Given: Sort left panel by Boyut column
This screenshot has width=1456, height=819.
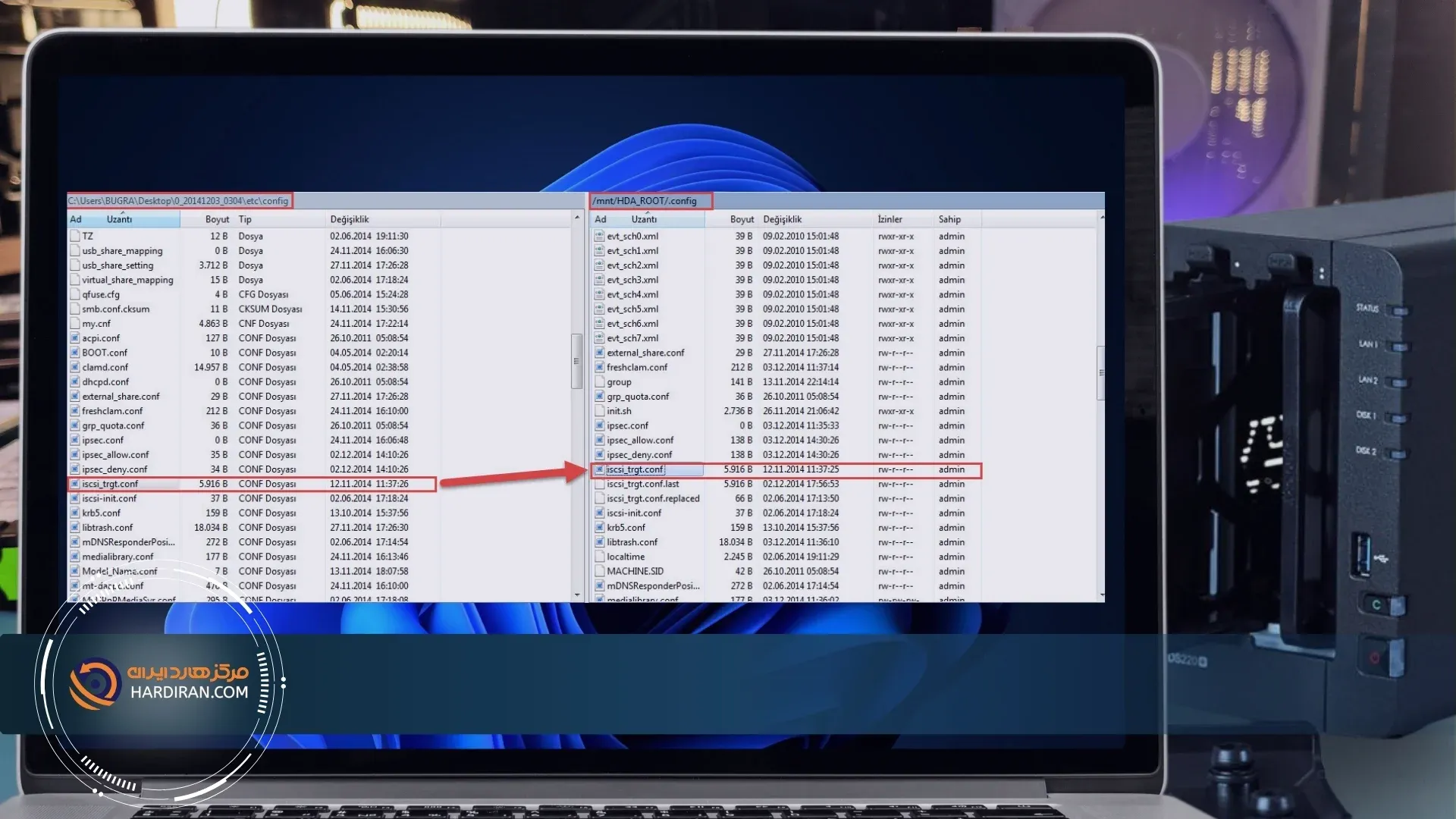Looking at the screenshot, I should tap(216, 219).
